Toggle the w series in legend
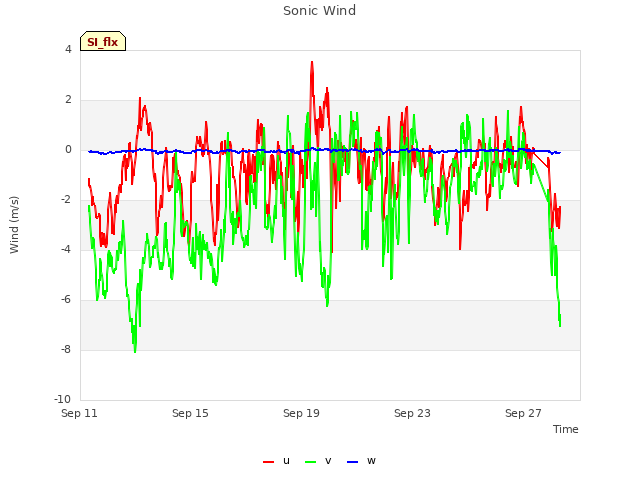 pos(361,461)
